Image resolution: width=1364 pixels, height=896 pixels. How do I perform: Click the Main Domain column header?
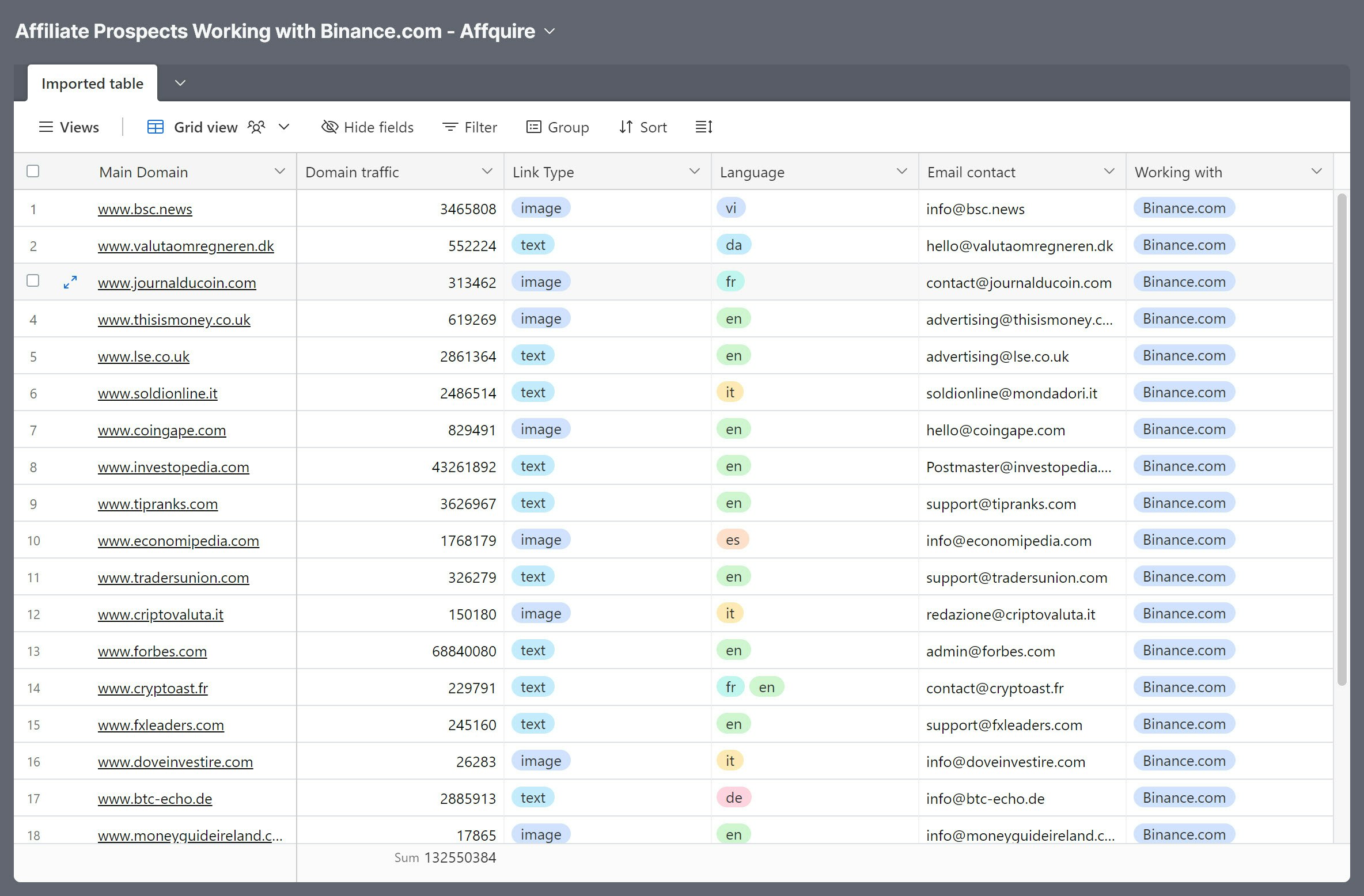tap(156, 172)
